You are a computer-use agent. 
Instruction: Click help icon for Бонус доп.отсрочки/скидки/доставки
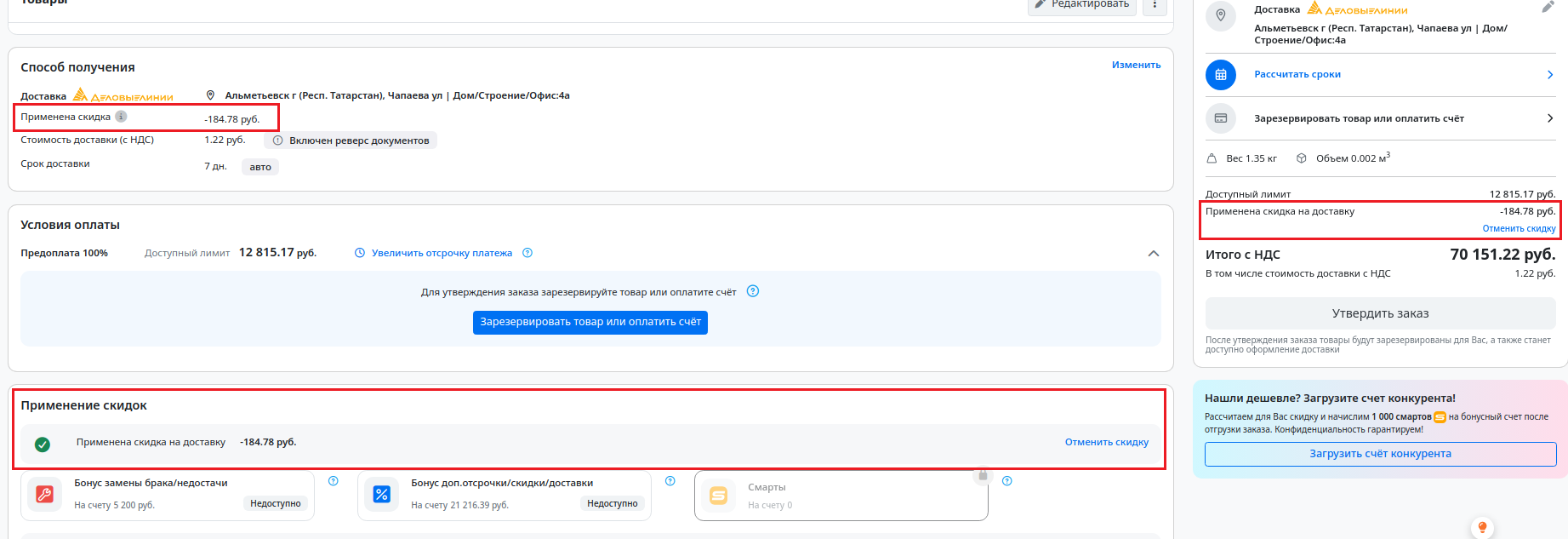tap(670, 481)
